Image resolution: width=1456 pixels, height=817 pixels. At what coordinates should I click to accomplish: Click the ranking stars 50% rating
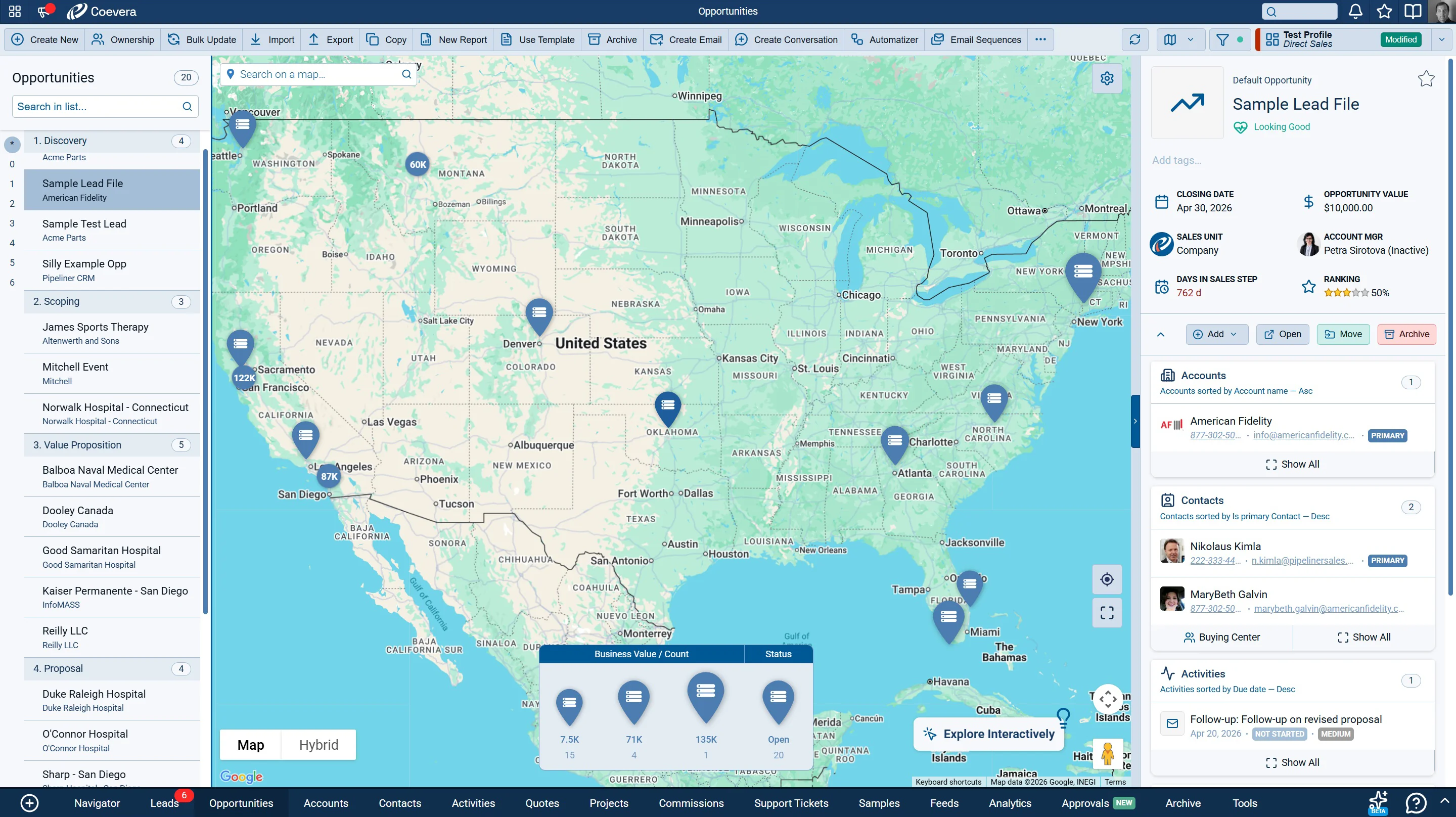1355,293
